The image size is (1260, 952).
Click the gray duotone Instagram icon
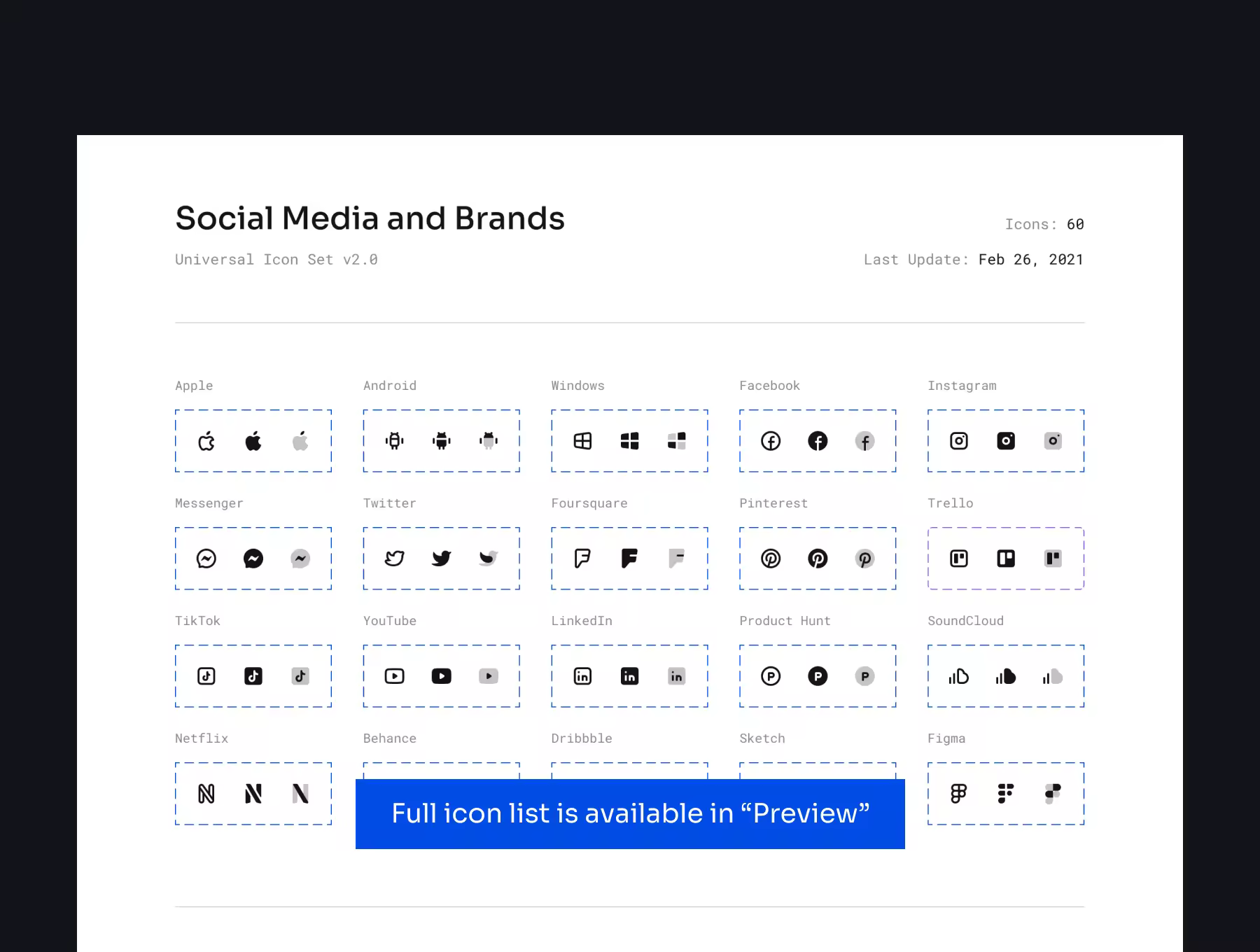coord(1053,441)
